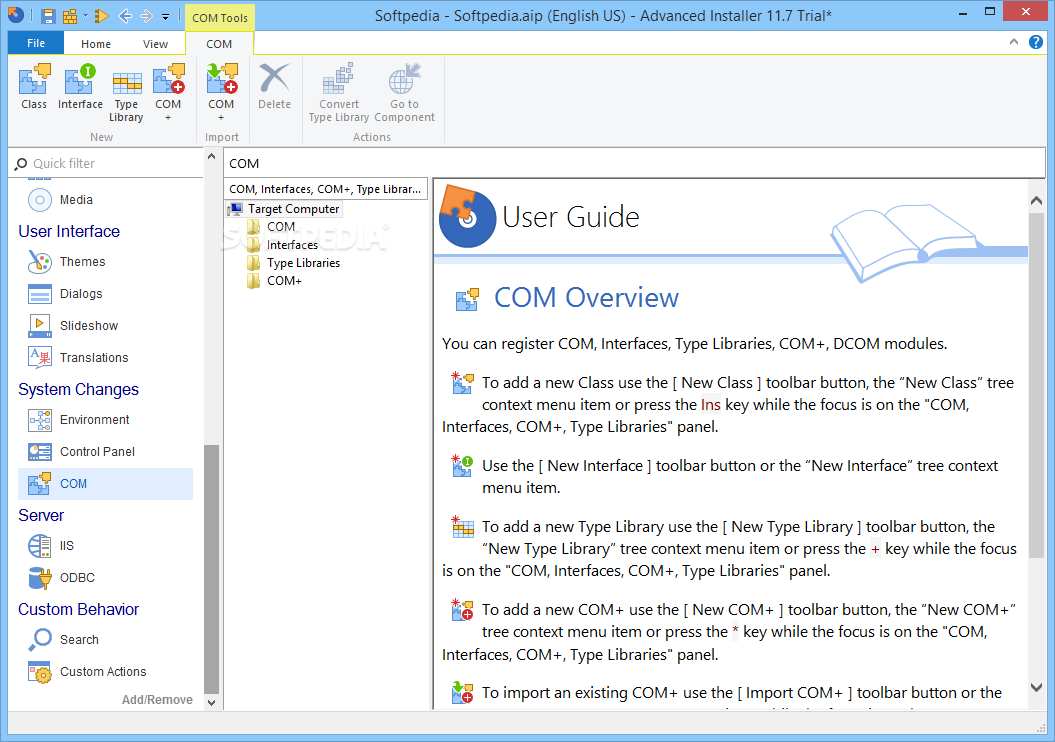1055x742 pixels.
Task: Click the application logo icon in title bar
Action: 15,15
